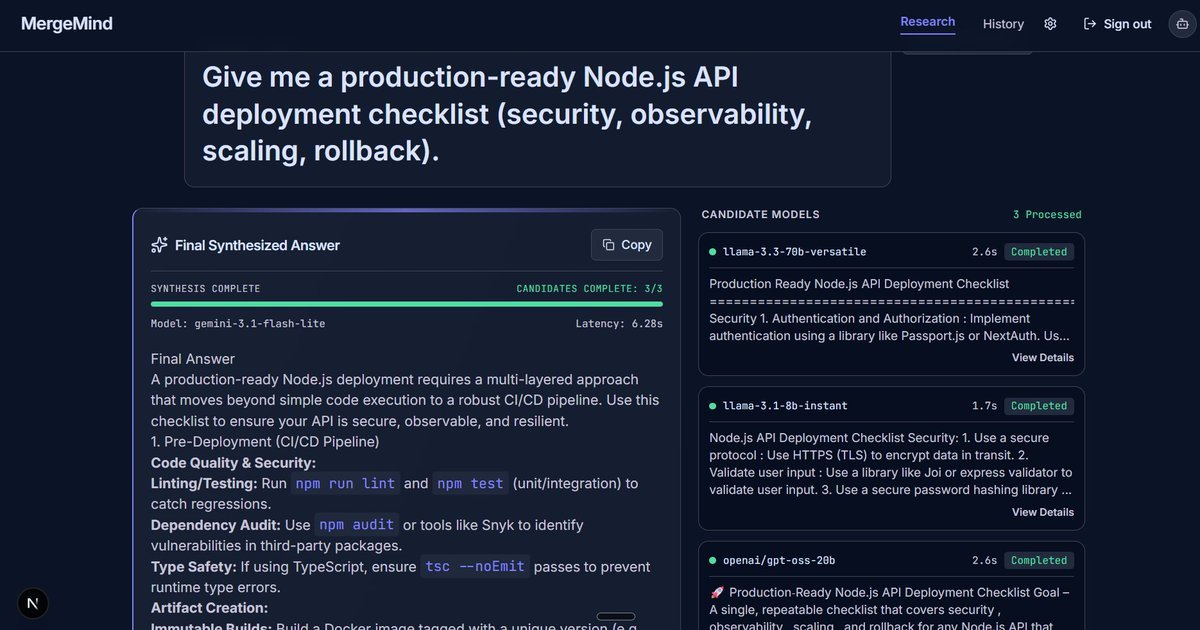
Task: Click the sparkle icon beside Final Synthesized Answer
Action: [159, 245]
